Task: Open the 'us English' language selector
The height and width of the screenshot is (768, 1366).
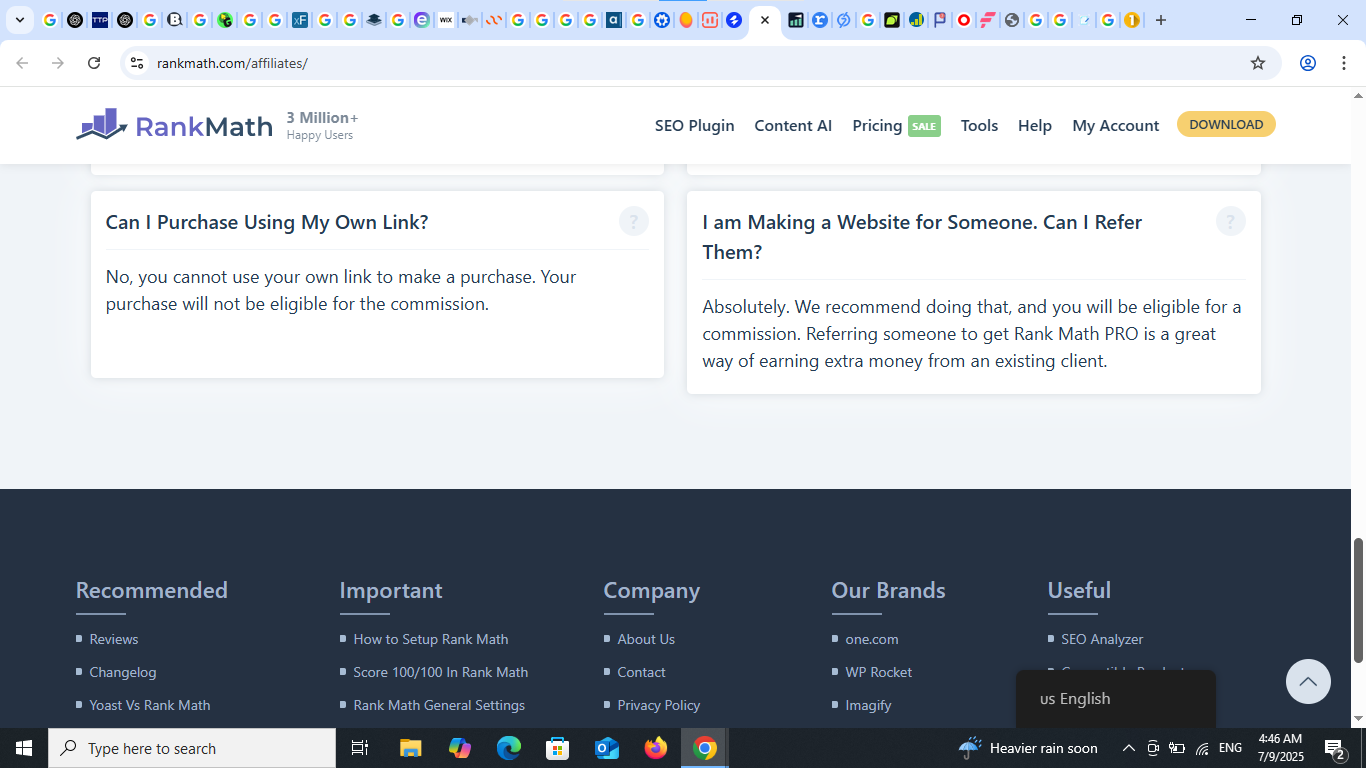Action: [x=1116, y=699]
